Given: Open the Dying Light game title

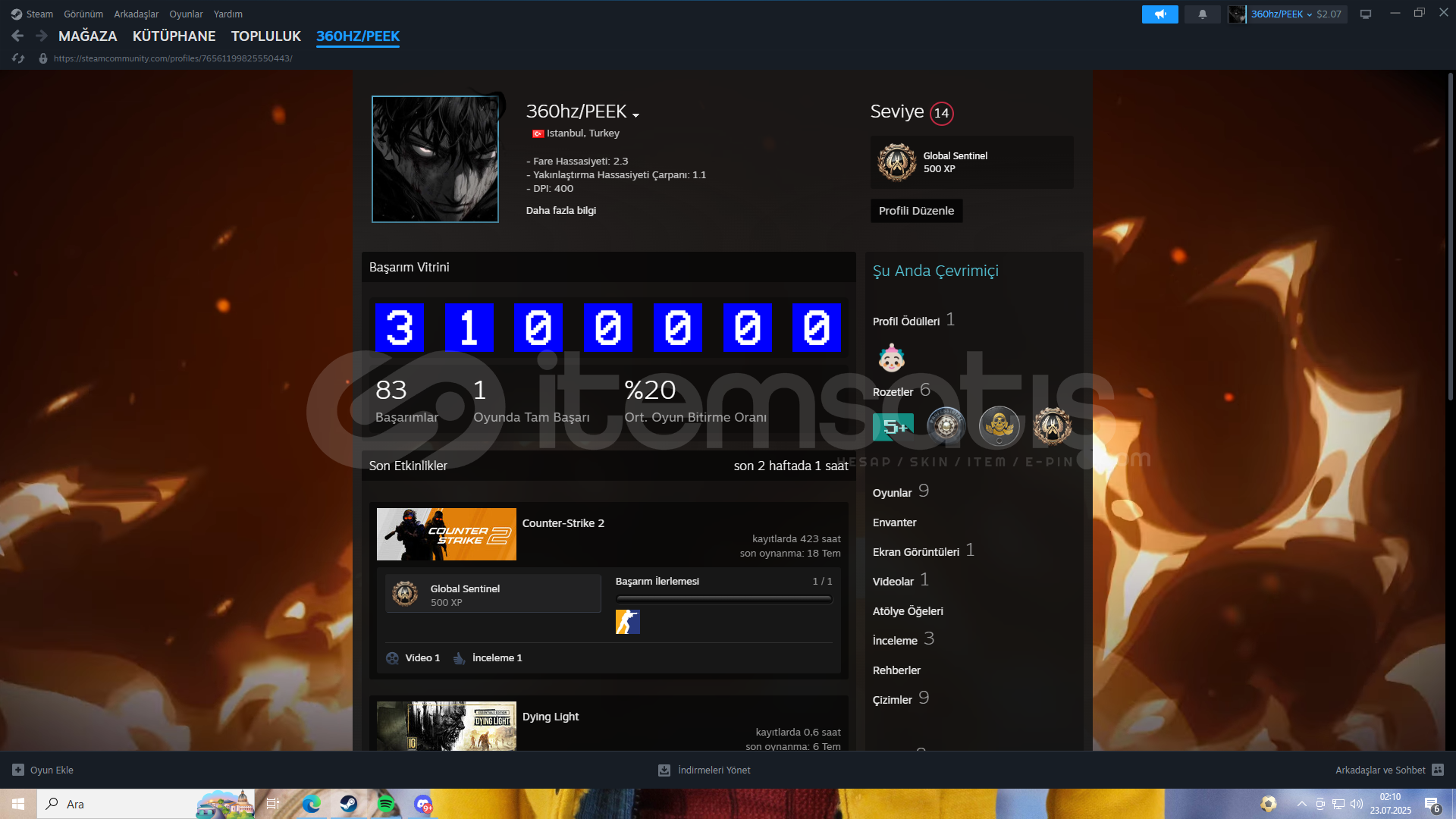Looking at the screenshot, I should click(x=550, y=717).
